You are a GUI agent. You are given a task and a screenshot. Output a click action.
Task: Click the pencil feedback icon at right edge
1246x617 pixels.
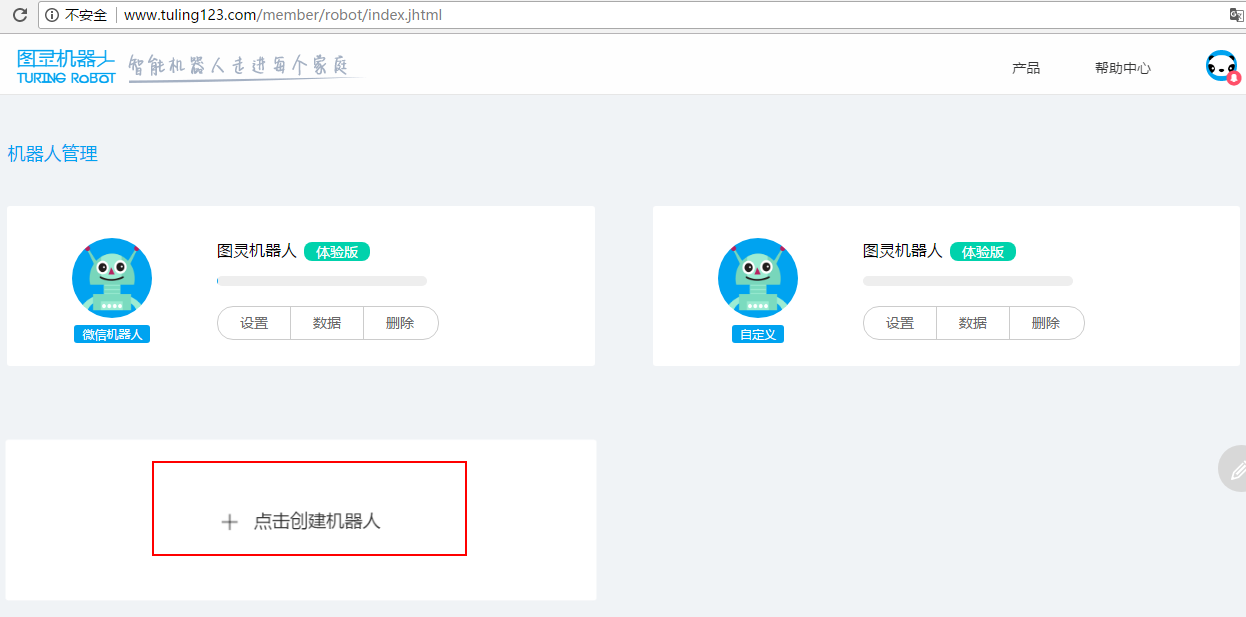pyautogui.click(x=1236, y=468)
